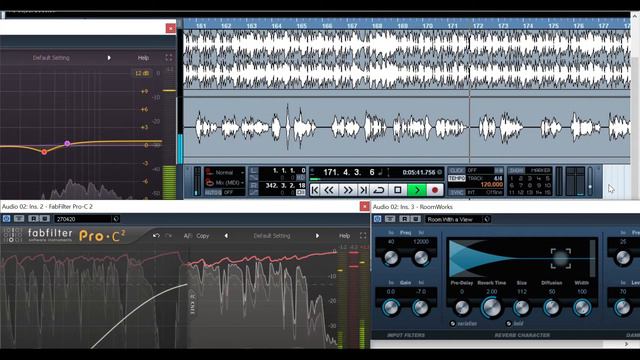Toggle full screen icon in EQ plugin

pyautogui.click(x=169, y=58)
